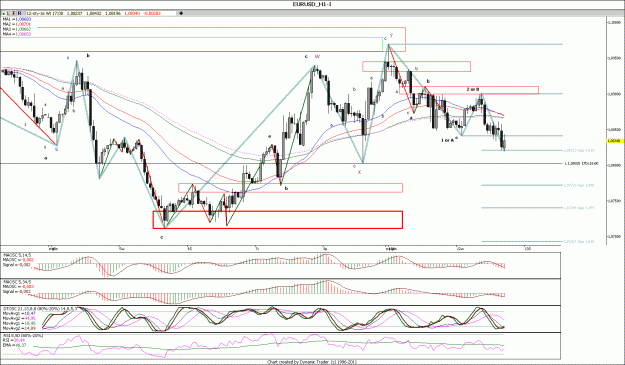The width and height of the screenshot is (625, 365).
Task: Click the MAOSC 5,34,5 indicator title
Action: click(x=16, y=282)
